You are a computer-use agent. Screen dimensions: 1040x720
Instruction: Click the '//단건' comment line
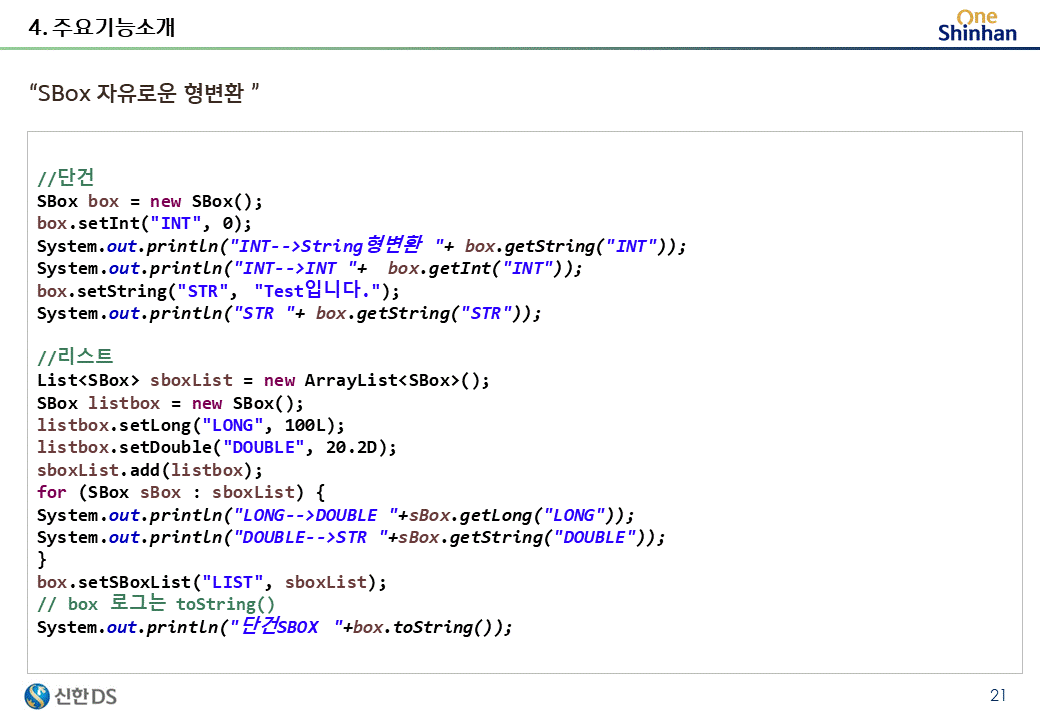pos(66,178)
